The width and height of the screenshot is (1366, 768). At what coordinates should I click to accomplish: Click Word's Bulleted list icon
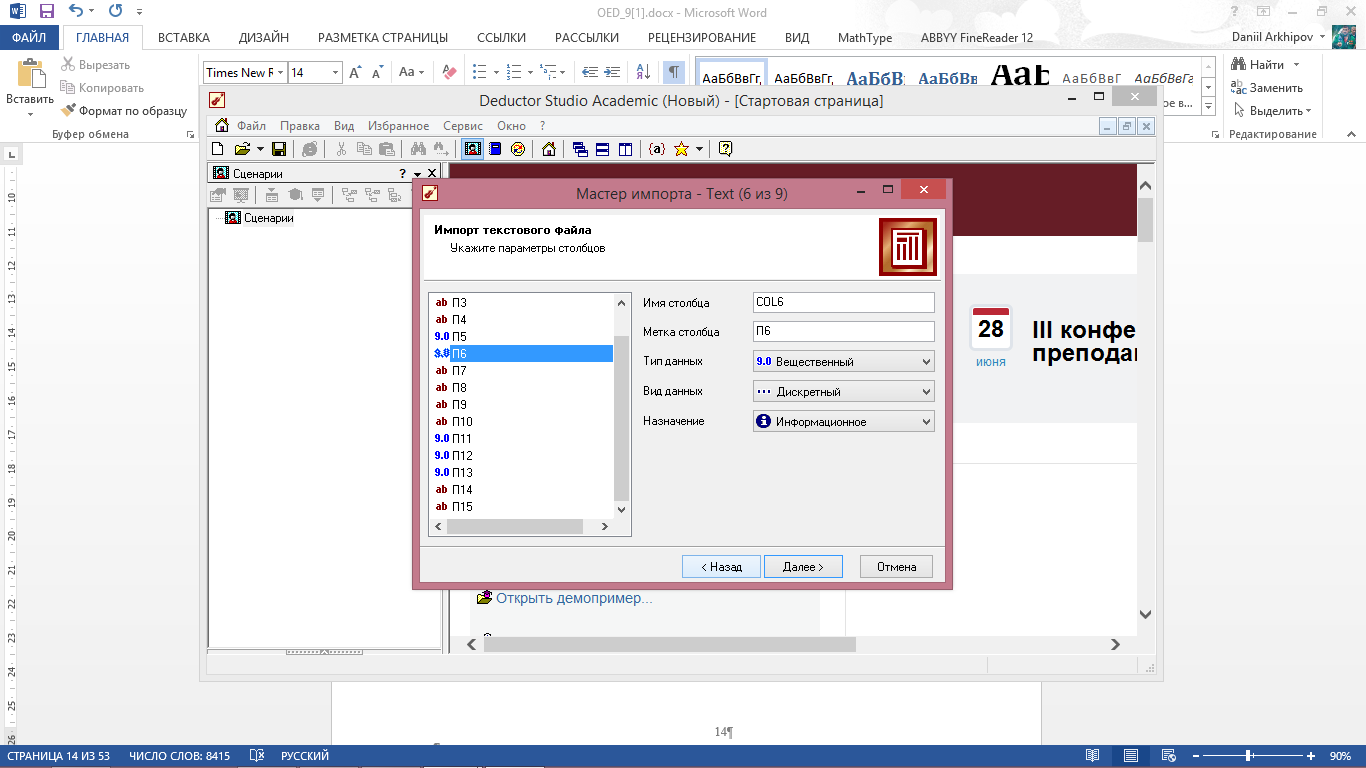(479, 72)
